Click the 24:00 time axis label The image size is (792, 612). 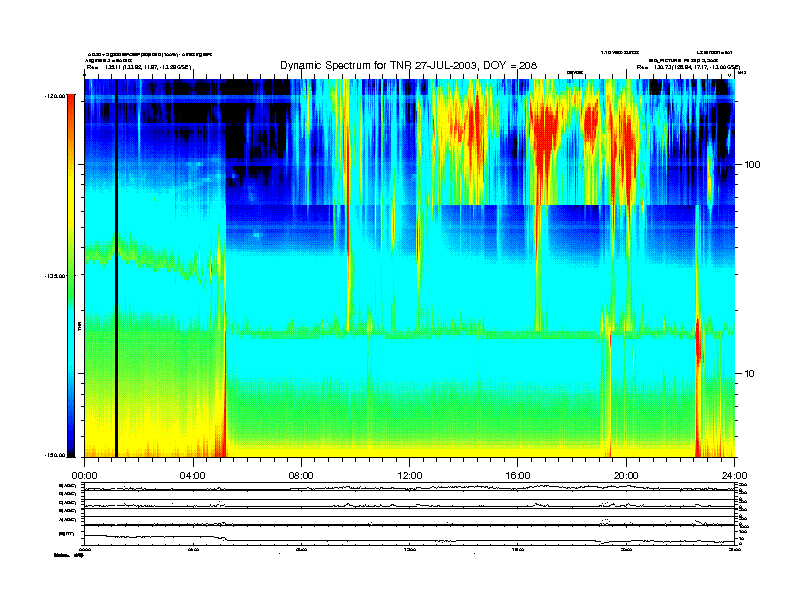734,476
